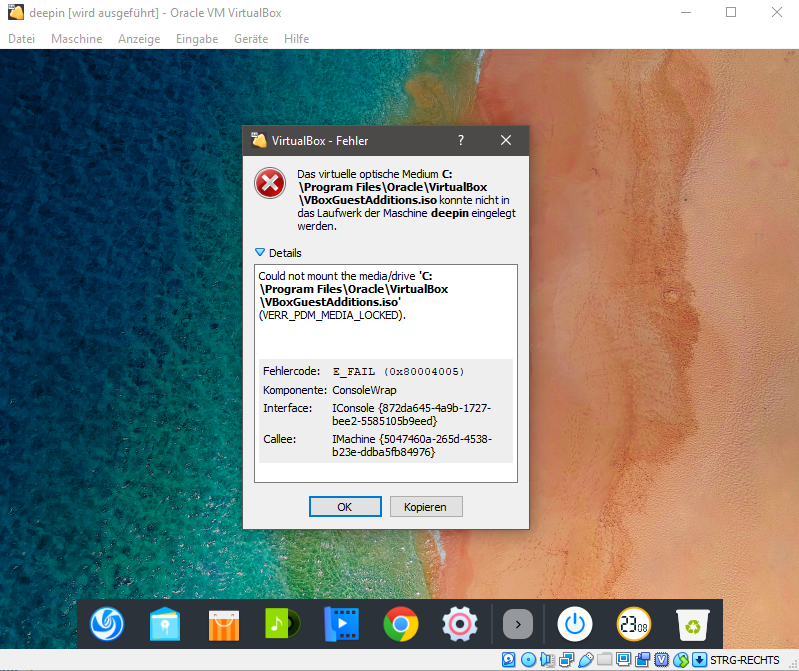Viewport: 799px width, 671px height.
Task: Click the dialog help question mark
Action: point(461,140)
